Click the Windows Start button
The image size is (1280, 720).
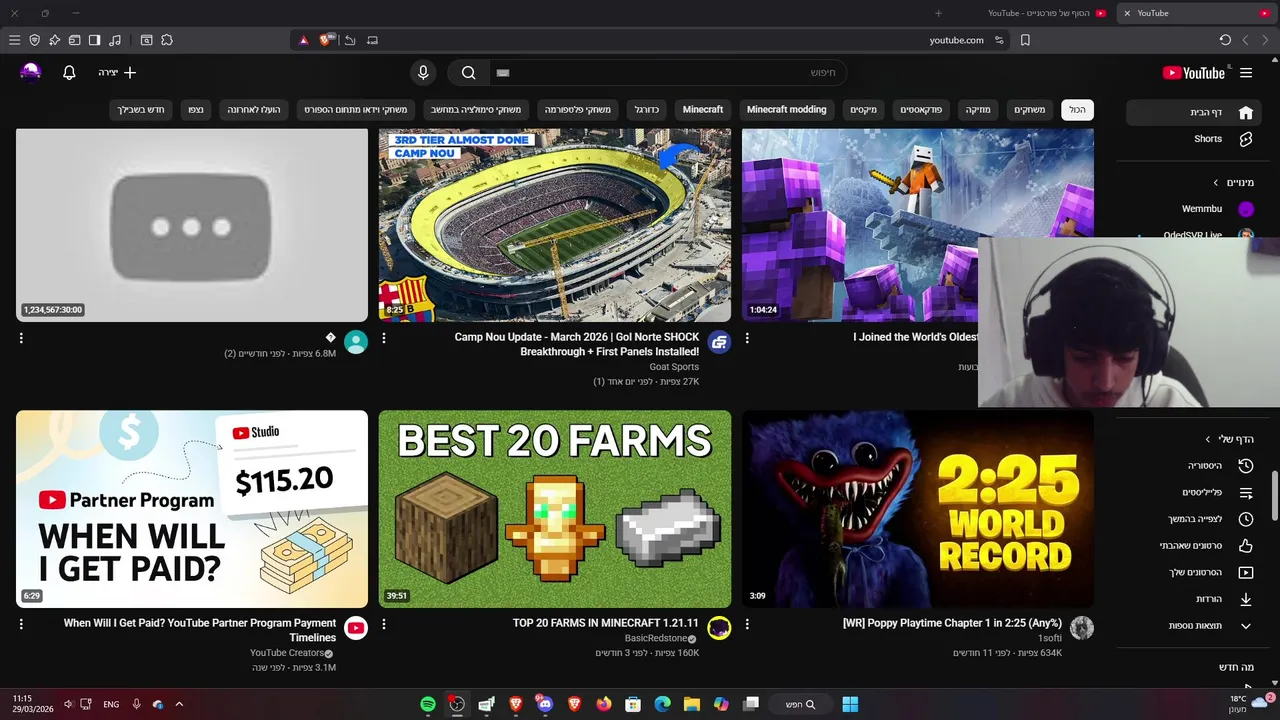tap(850, 704)
